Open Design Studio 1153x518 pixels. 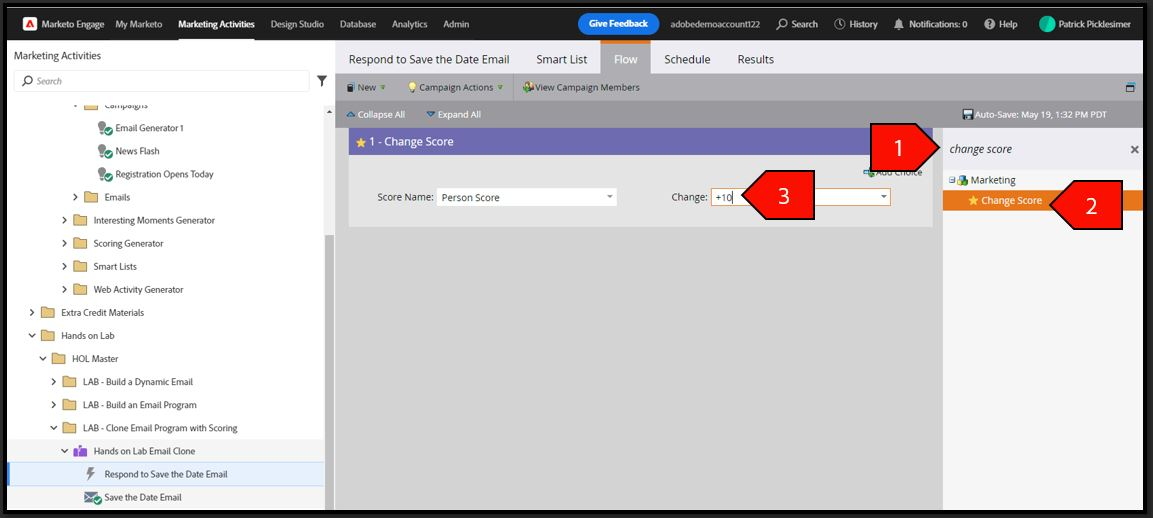[297, 24]
